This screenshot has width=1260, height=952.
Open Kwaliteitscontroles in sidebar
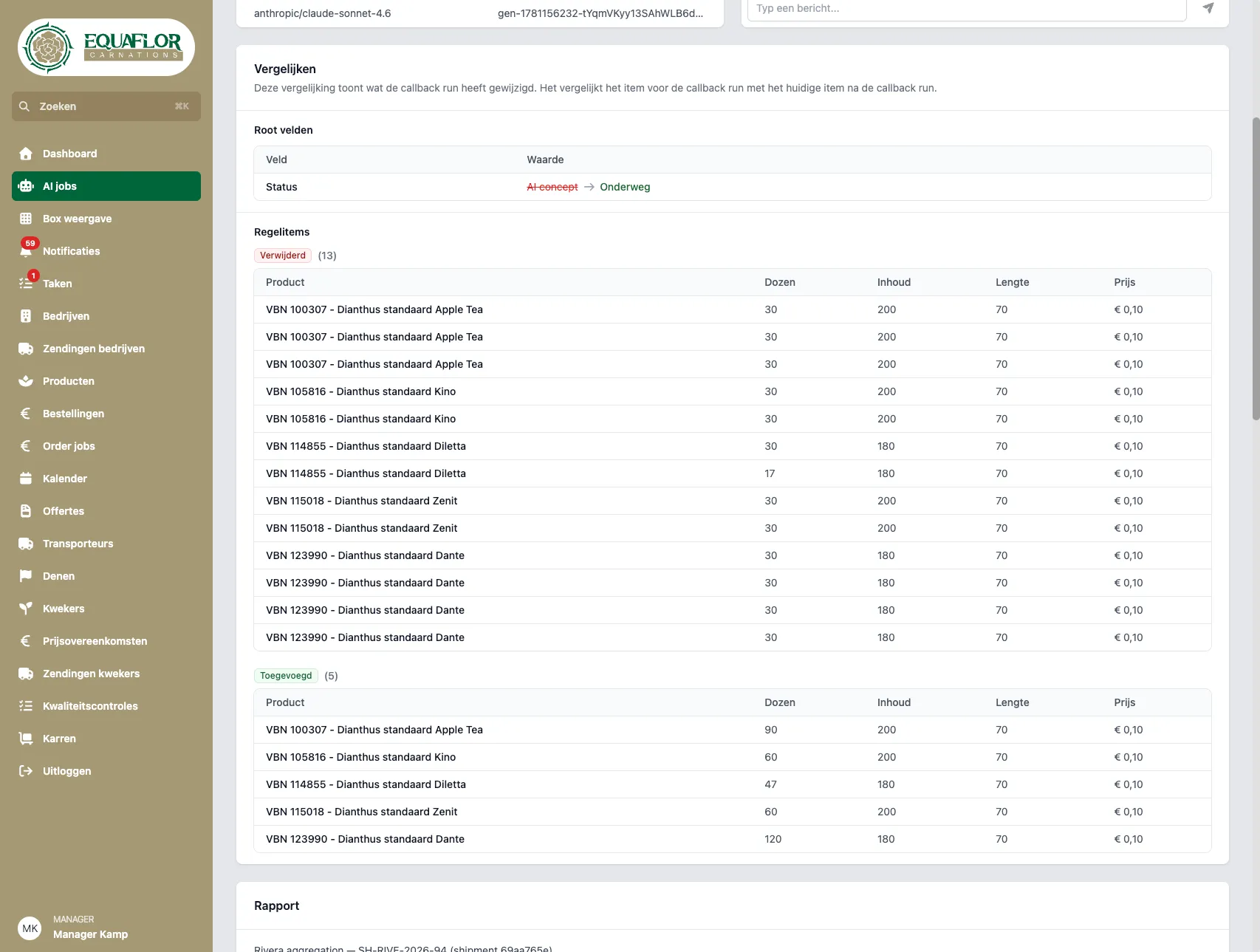coord(106,706)
